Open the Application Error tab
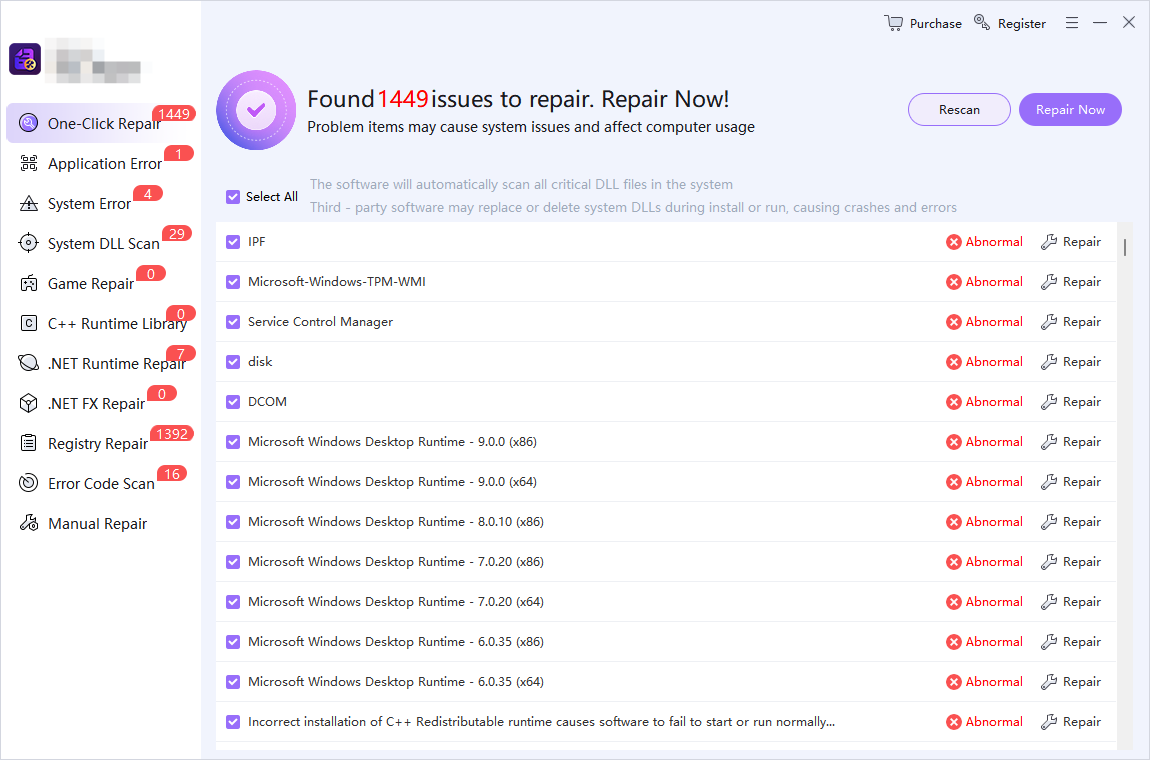Viewport: 1150px width, 760px height. [104, 164]
